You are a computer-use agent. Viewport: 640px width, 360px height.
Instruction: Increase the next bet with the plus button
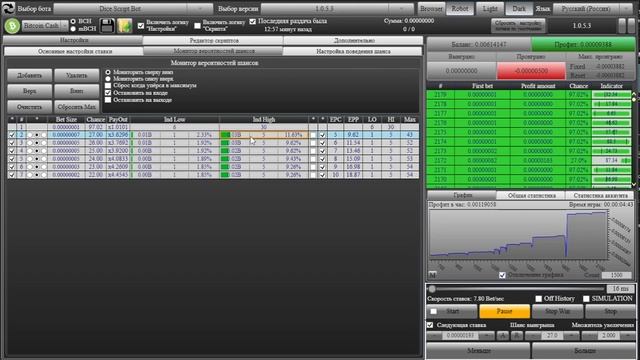click(487, 336)
